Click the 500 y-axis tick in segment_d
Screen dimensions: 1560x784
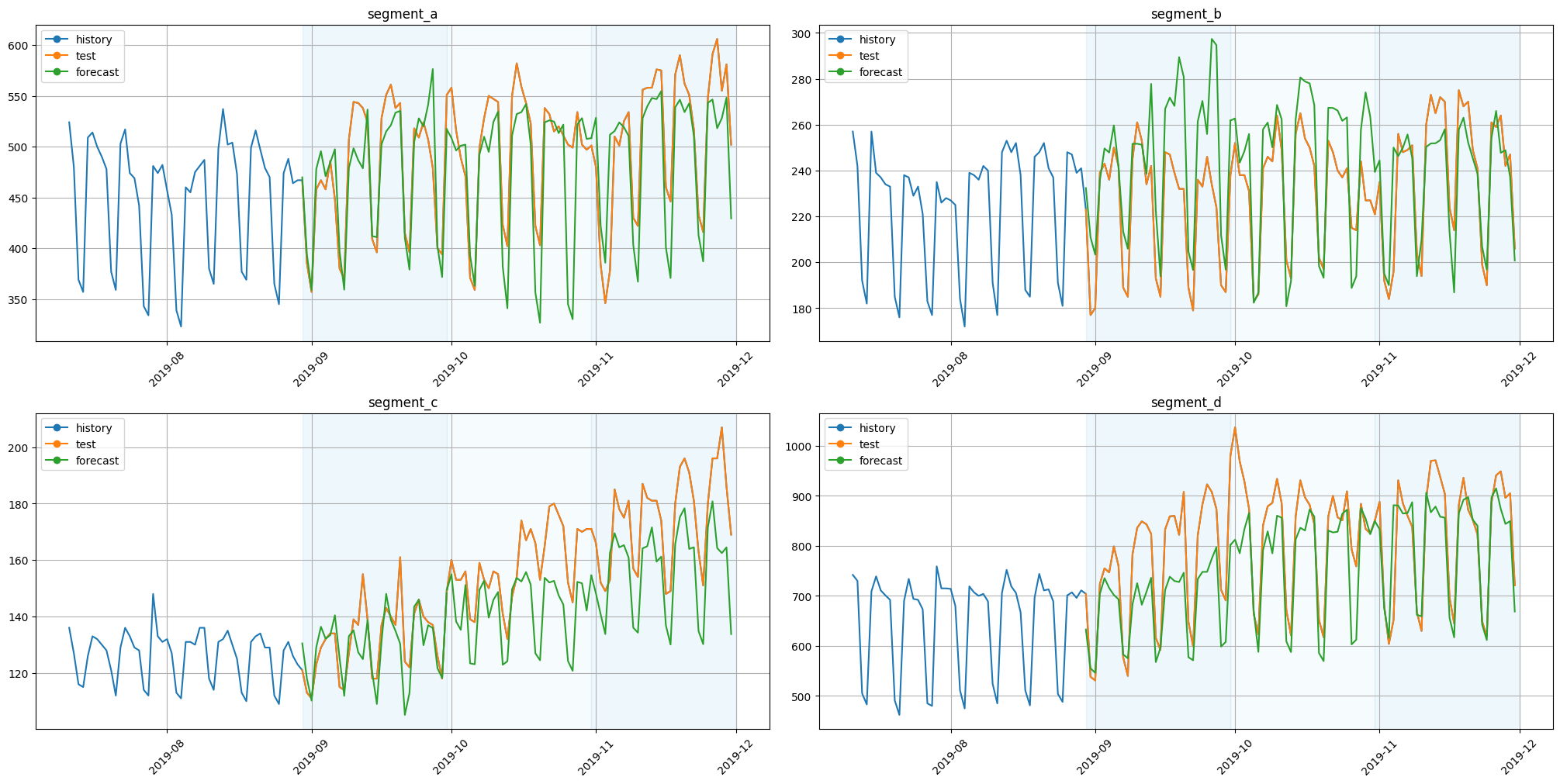(802, 697)
